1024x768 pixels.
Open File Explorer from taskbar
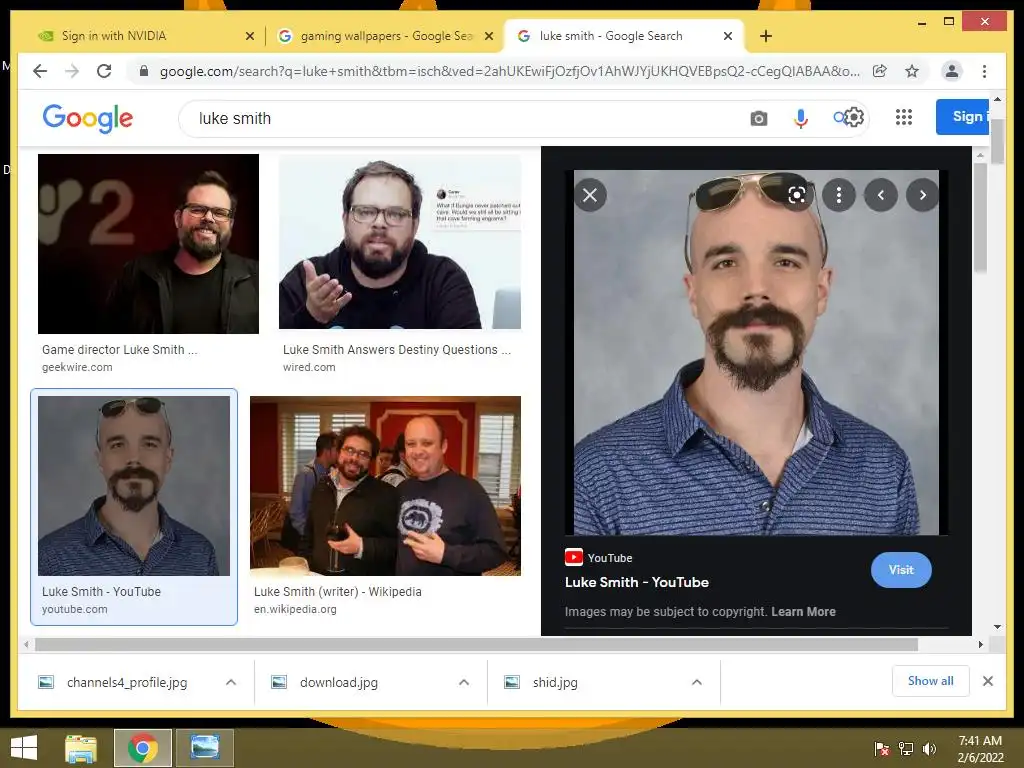(81, 748)
